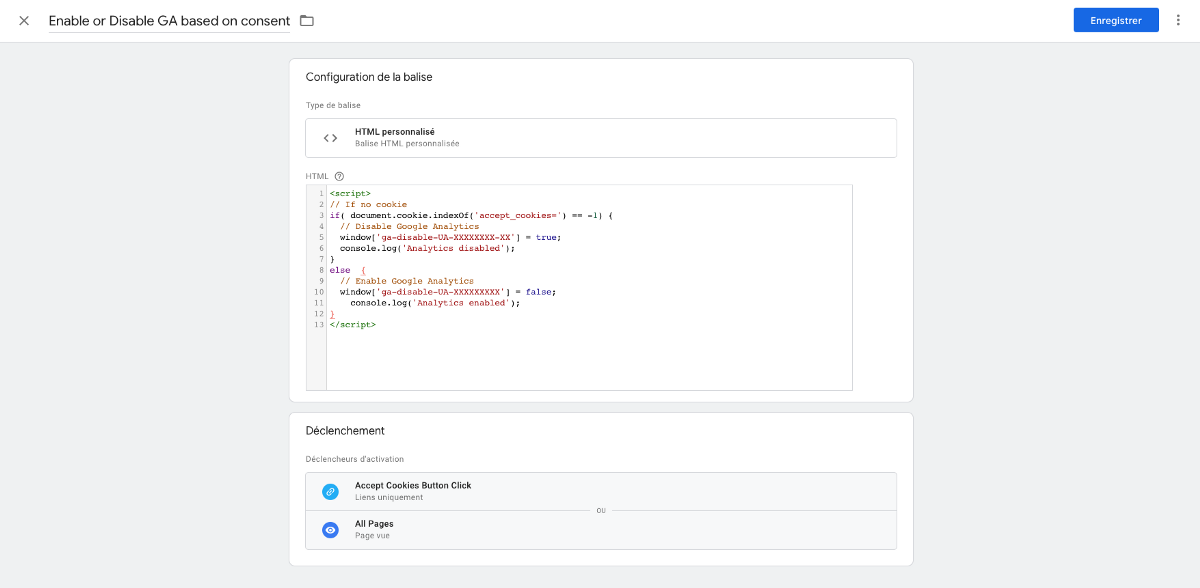The width and height of the screenshot is (1200, 588).
Task: Click the 'Balise HTML personnalisée' subtitle
Action: click(407, 144)
